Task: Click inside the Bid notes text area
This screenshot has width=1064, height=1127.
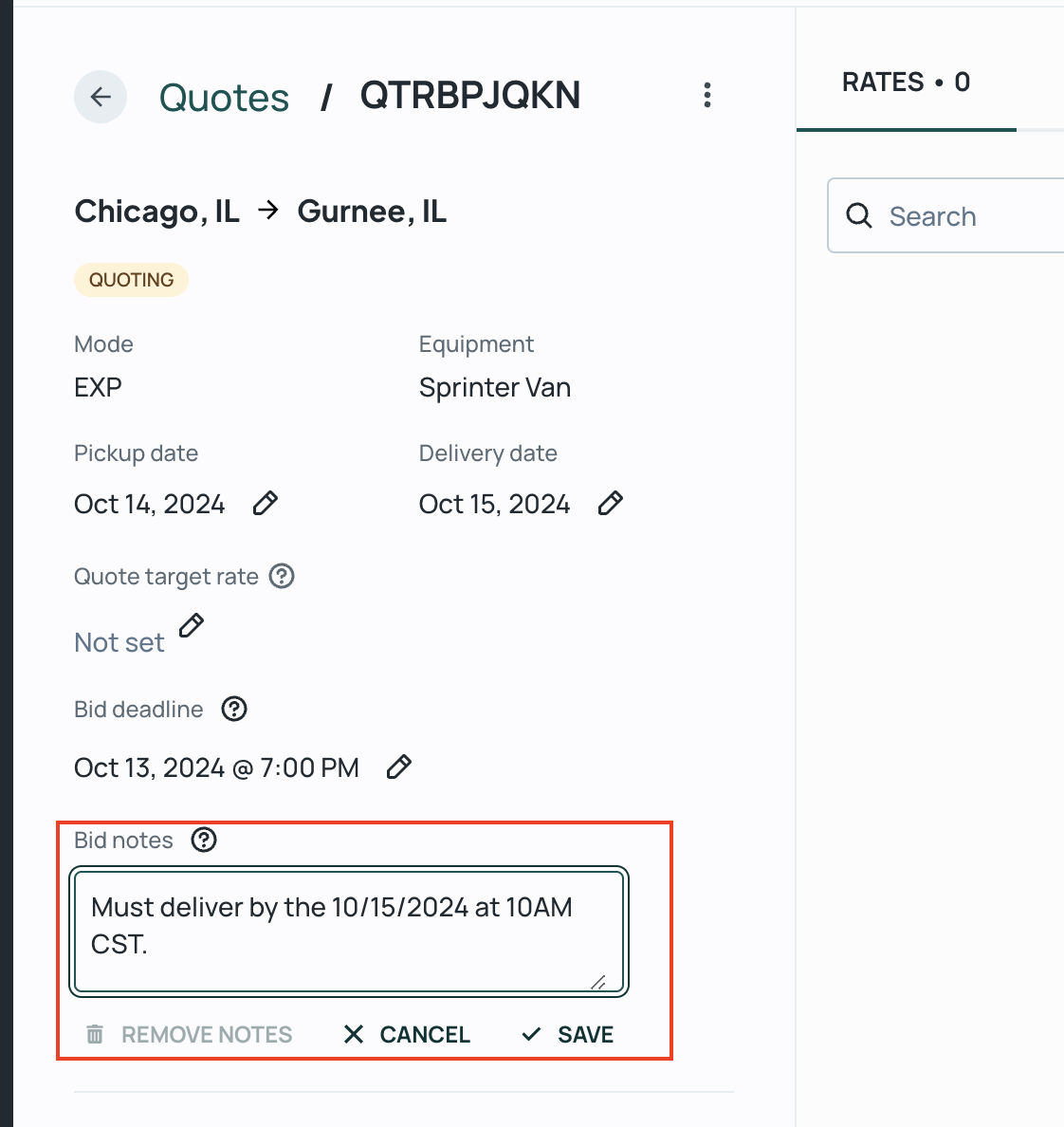Action: 349,932
